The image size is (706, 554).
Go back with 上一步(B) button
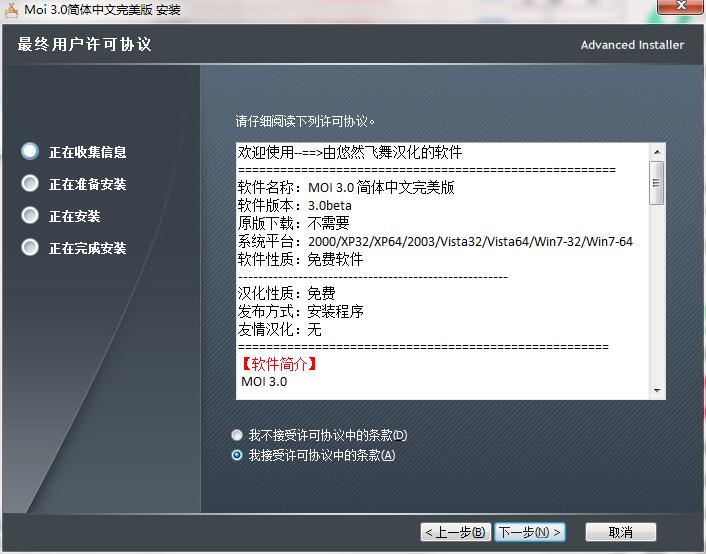tap(456, 532)
